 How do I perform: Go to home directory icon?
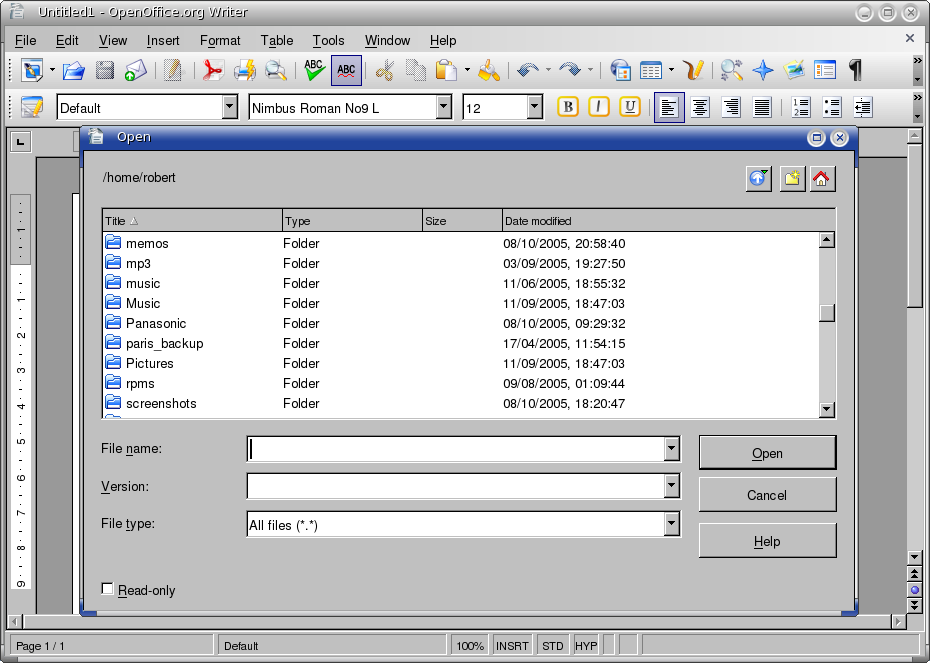tap(821, 178)
